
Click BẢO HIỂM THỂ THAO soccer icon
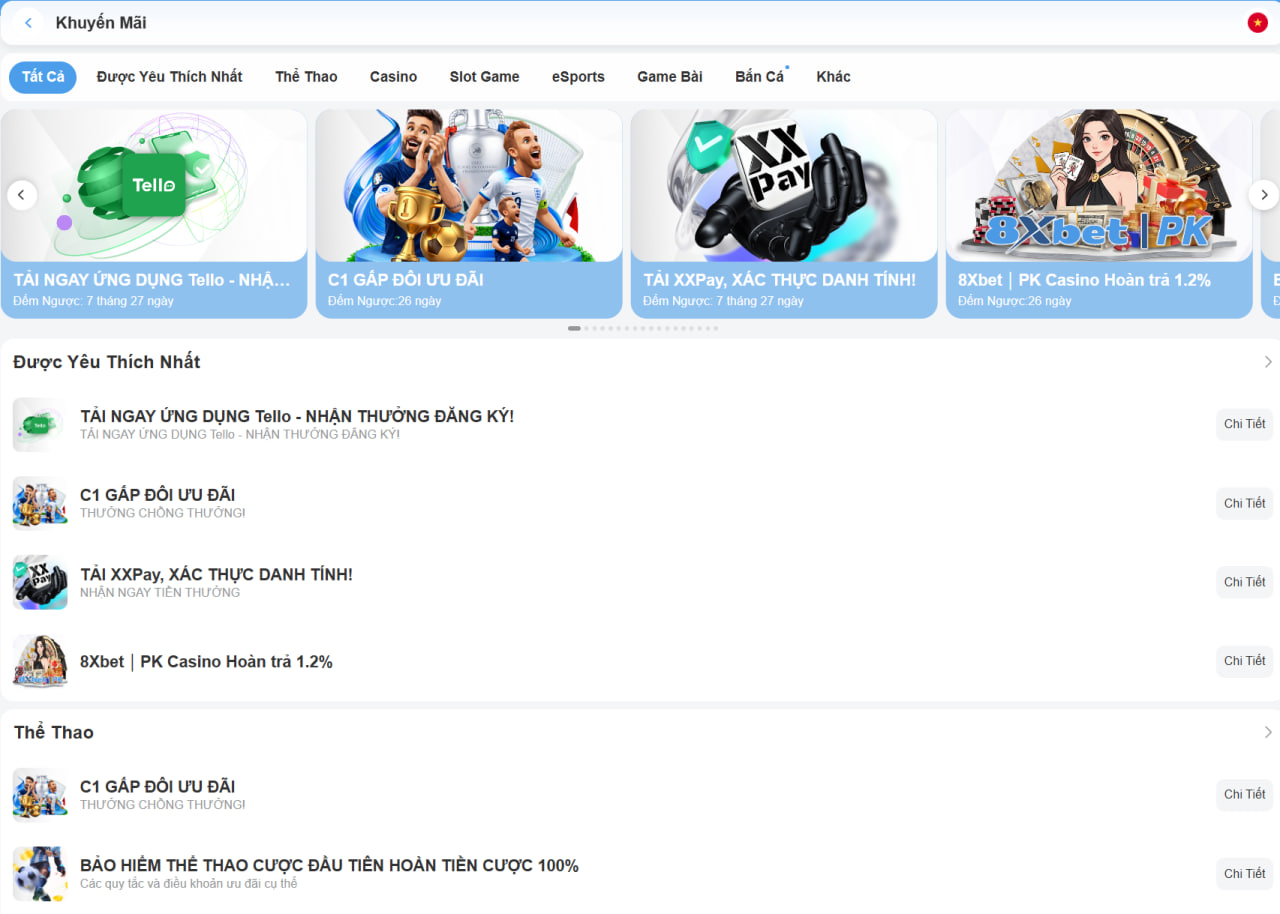coord(40,873)
